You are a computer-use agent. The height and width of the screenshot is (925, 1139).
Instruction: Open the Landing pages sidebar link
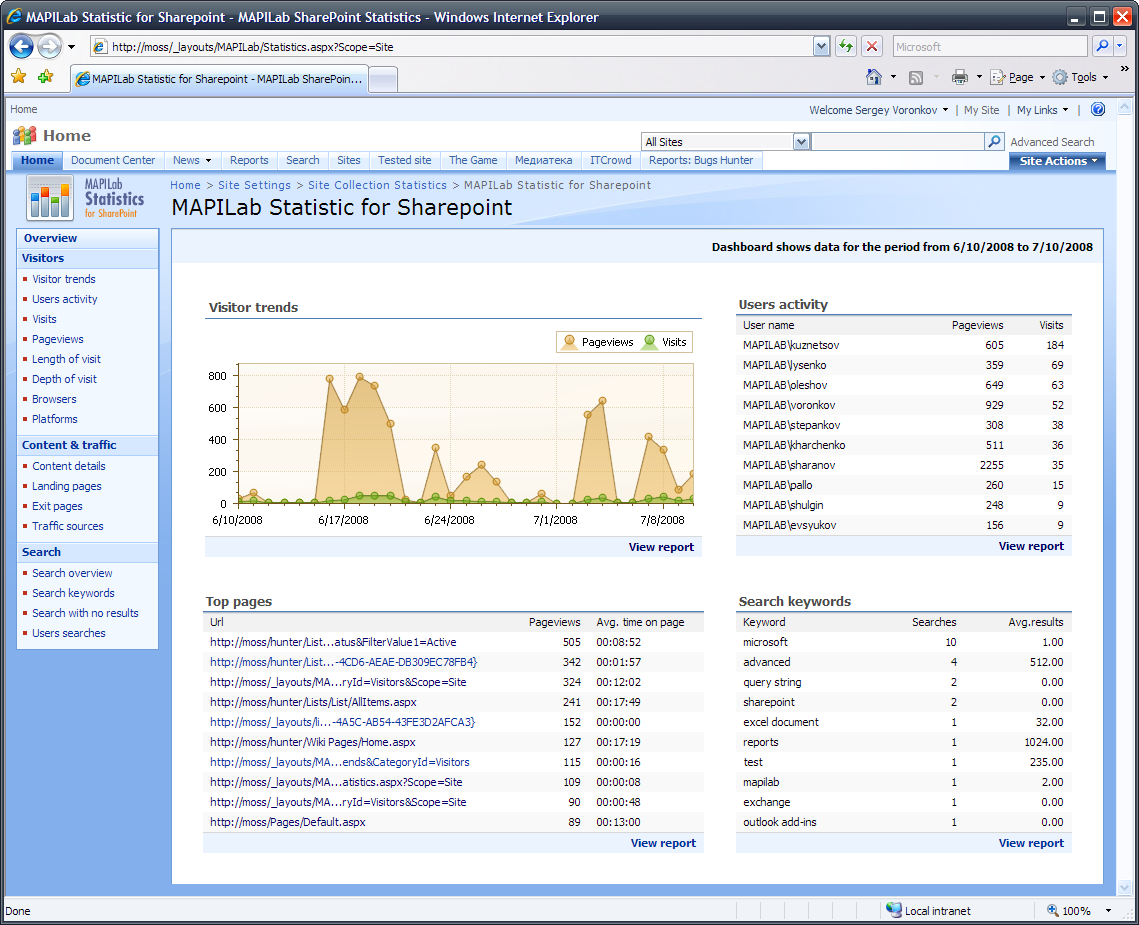coord(67,486)
